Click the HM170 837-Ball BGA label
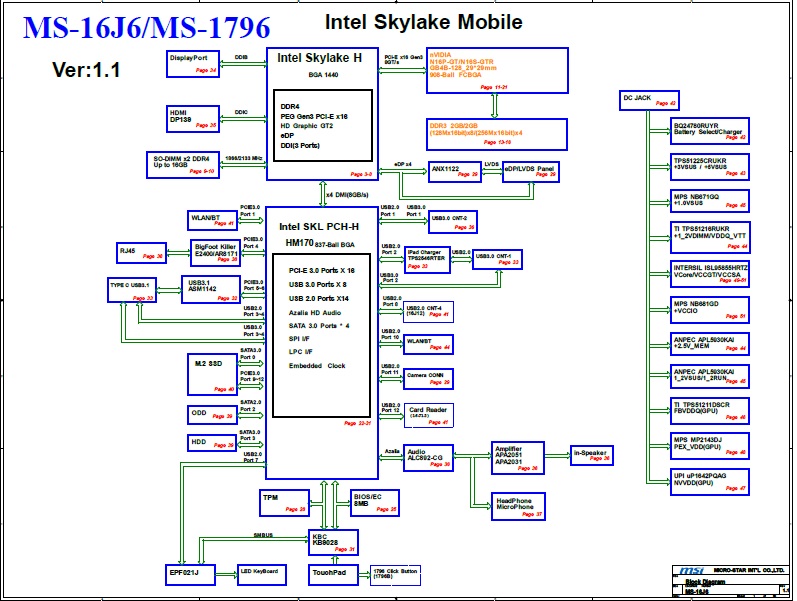797x601 pixels. 320,244
